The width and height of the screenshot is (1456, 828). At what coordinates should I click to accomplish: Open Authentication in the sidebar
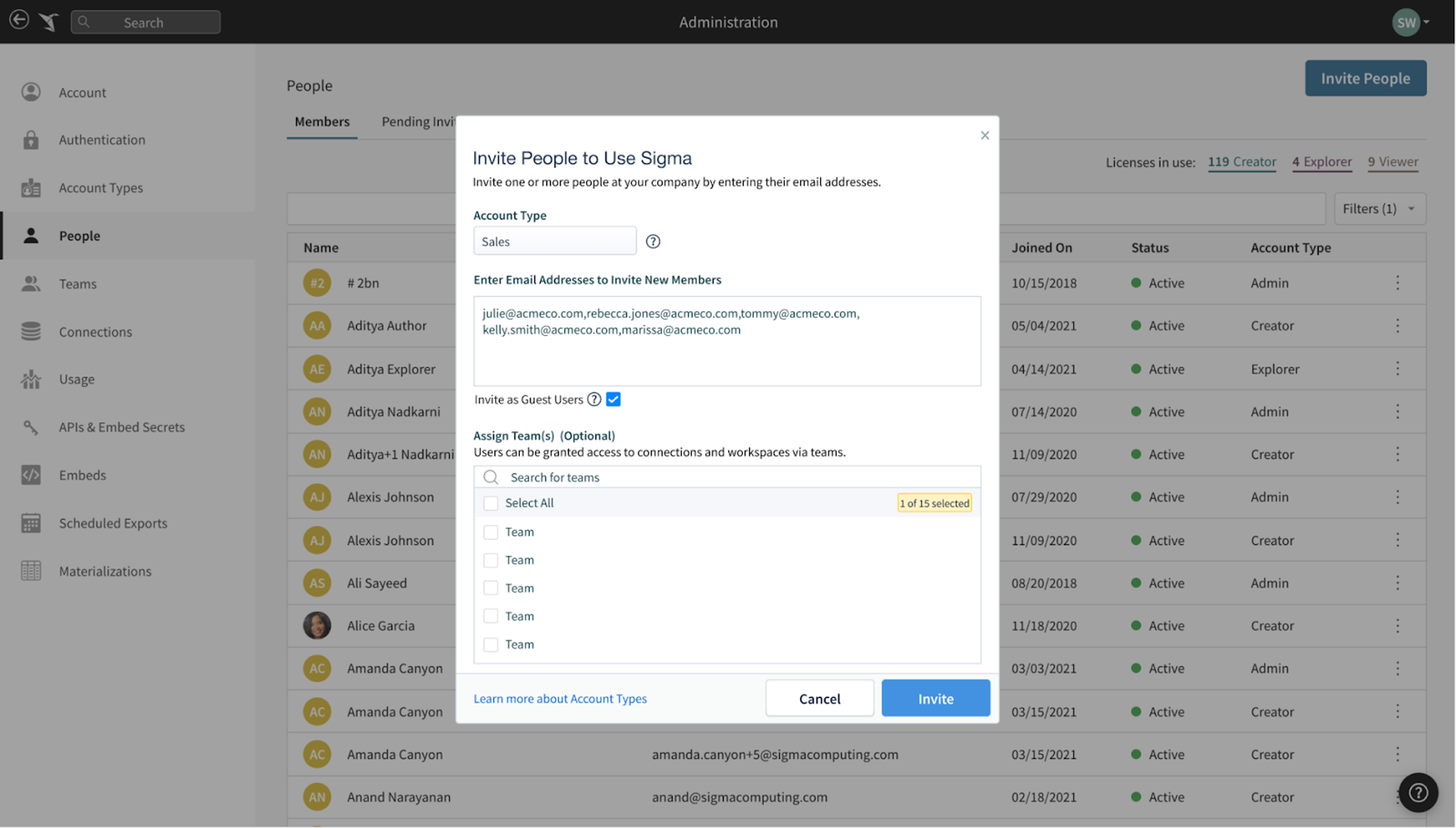pos(102,140)
